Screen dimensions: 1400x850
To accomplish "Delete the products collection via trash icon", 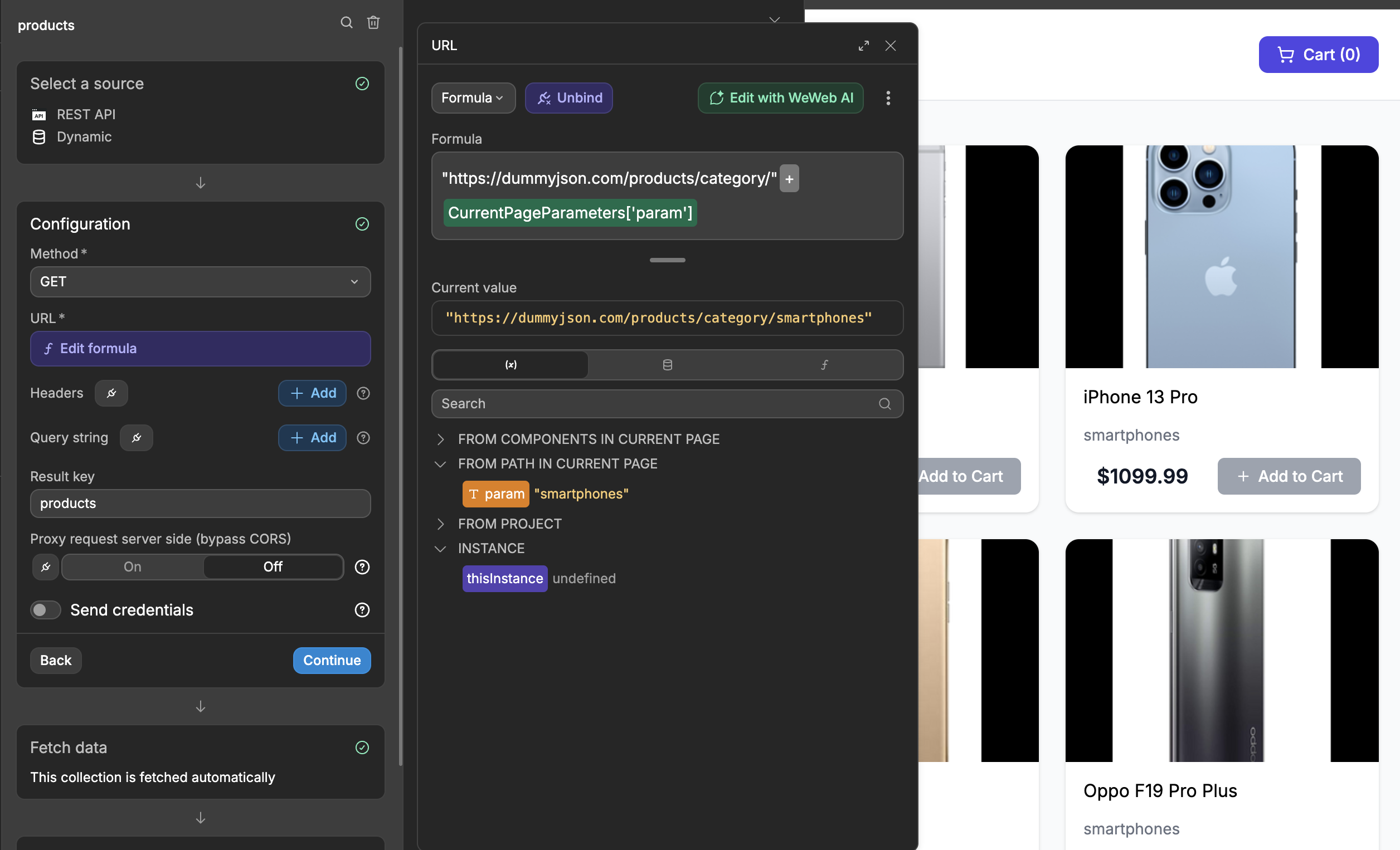I will coord(374,23).
